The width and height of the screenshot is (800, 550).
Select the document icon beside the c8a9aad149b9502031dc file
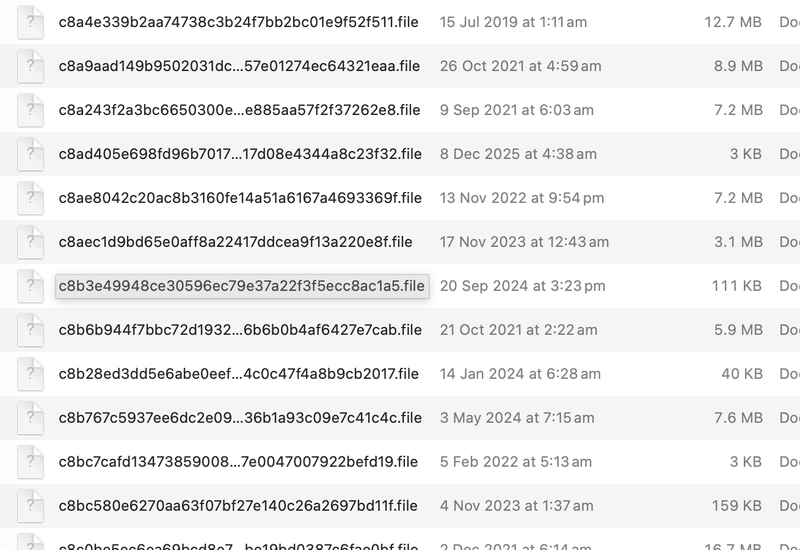30,66
